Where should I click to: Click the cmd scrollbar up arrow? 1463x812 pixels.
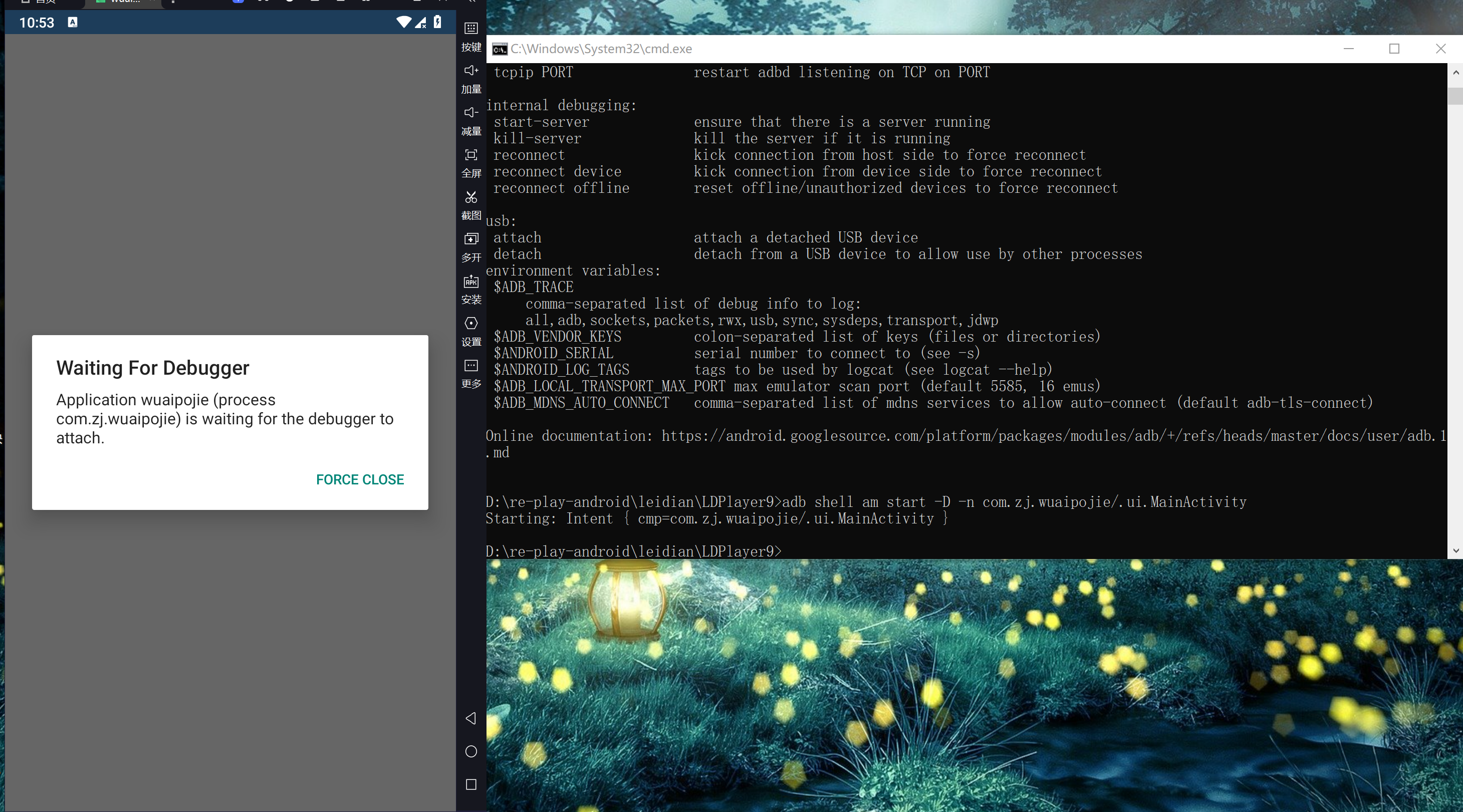pos(1455,72)
